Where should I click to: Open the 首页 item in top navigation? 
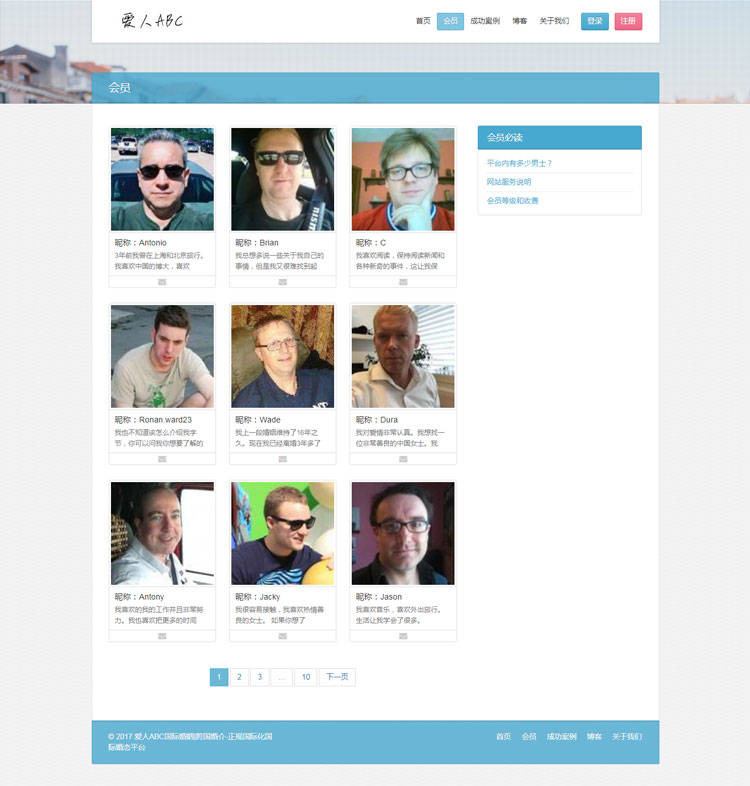coord(423,21)
